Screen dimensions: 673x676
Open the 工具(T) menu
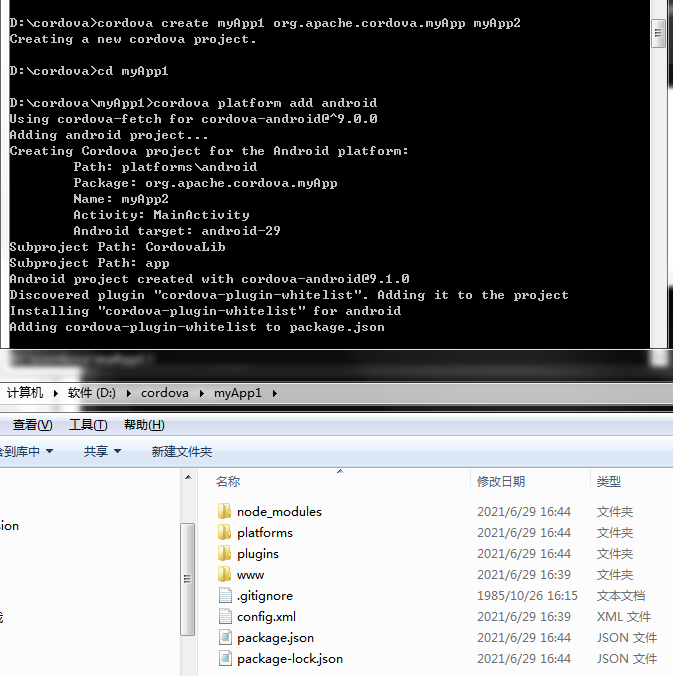88,425
